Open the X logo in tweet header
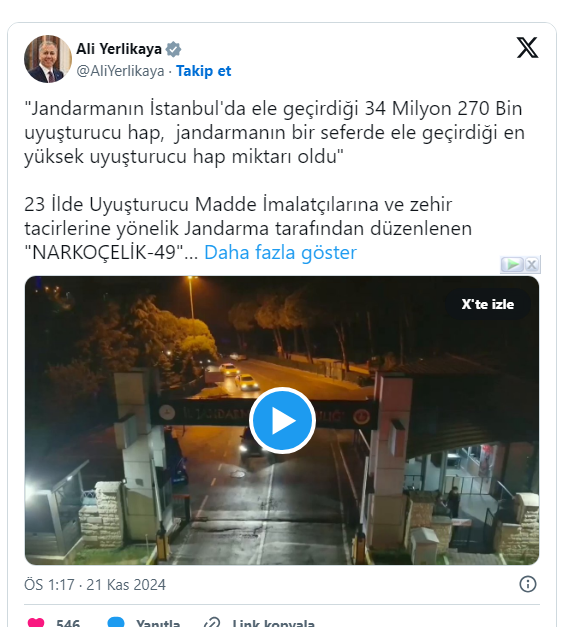The height and width of the screenshot is (627, 564). 528,48
